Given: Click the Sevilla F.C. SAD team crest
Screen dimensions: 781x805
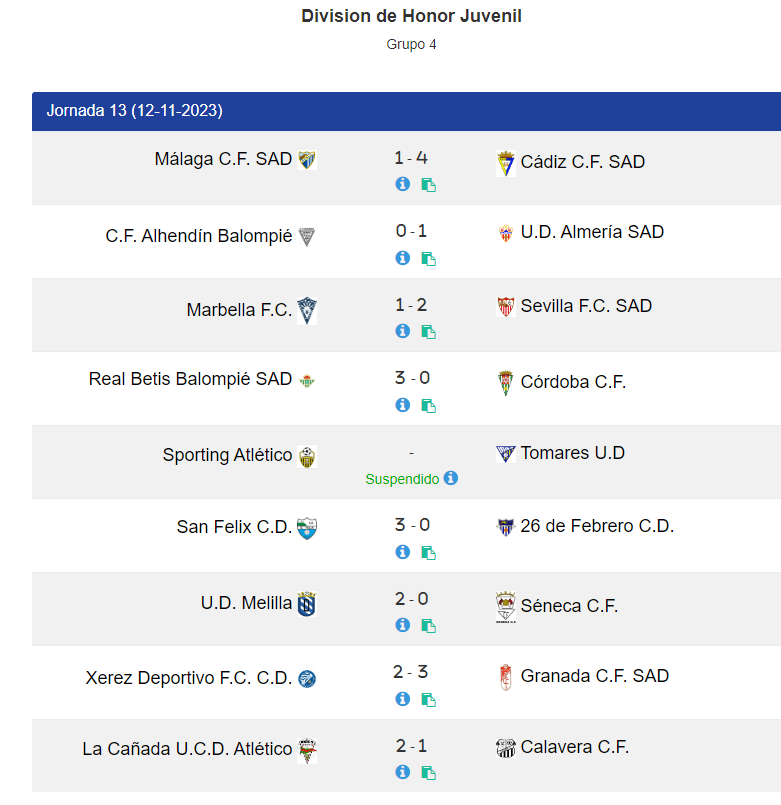Looking at the screenshot, I should coord(506,306).
